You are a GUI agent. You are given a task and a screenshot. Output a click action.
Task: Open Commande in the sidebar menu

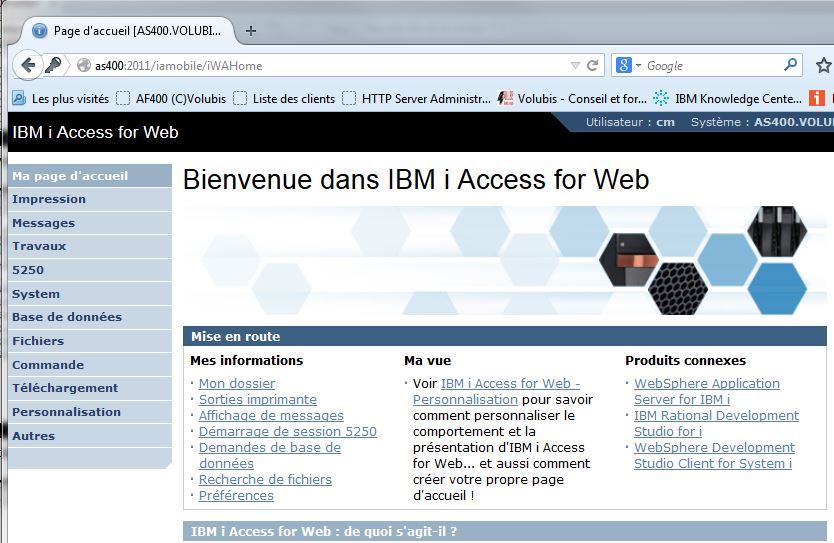90,365
